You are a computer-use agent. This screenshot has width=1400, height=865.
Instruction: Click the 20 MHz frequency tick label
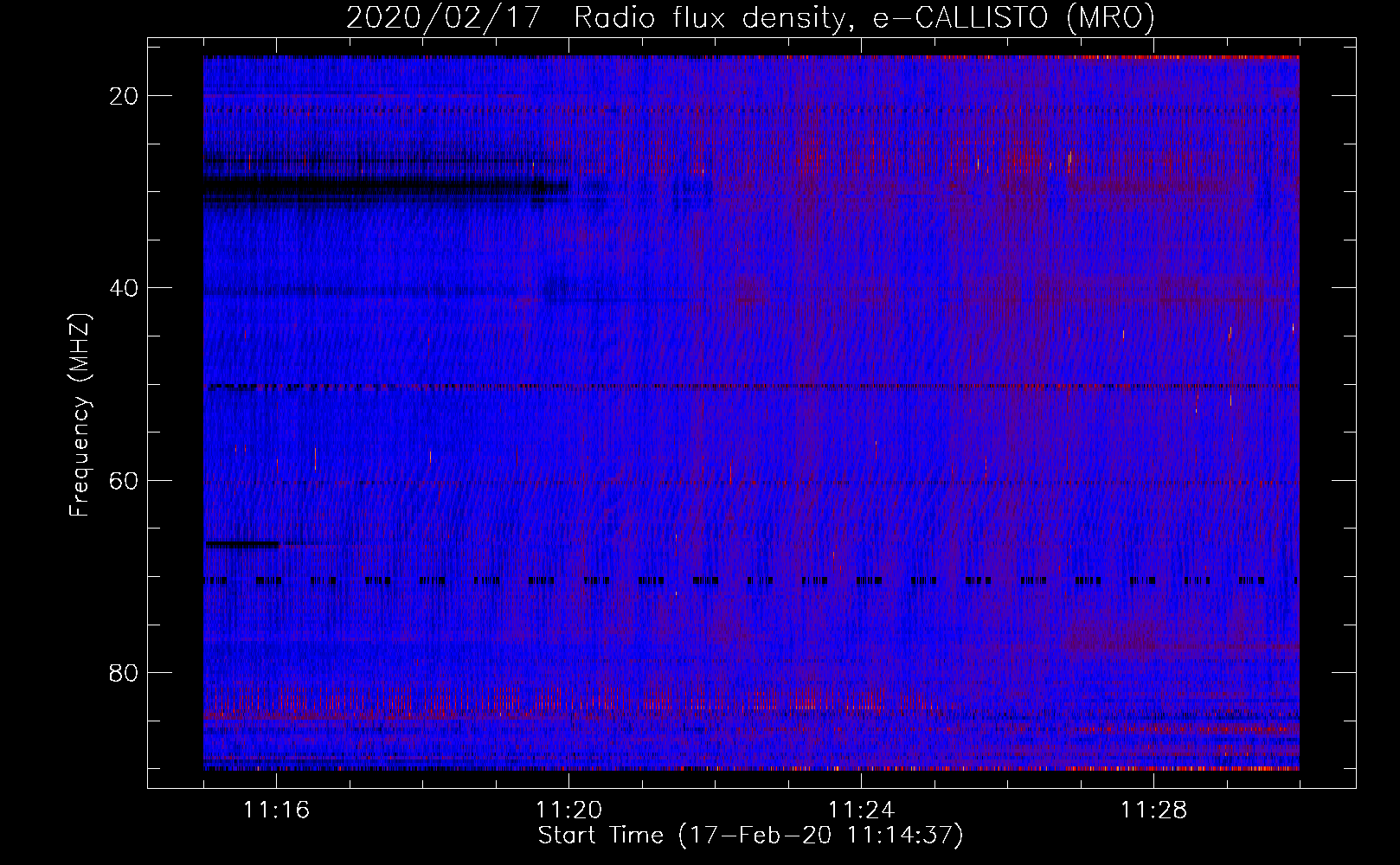(x=125, y=96)
